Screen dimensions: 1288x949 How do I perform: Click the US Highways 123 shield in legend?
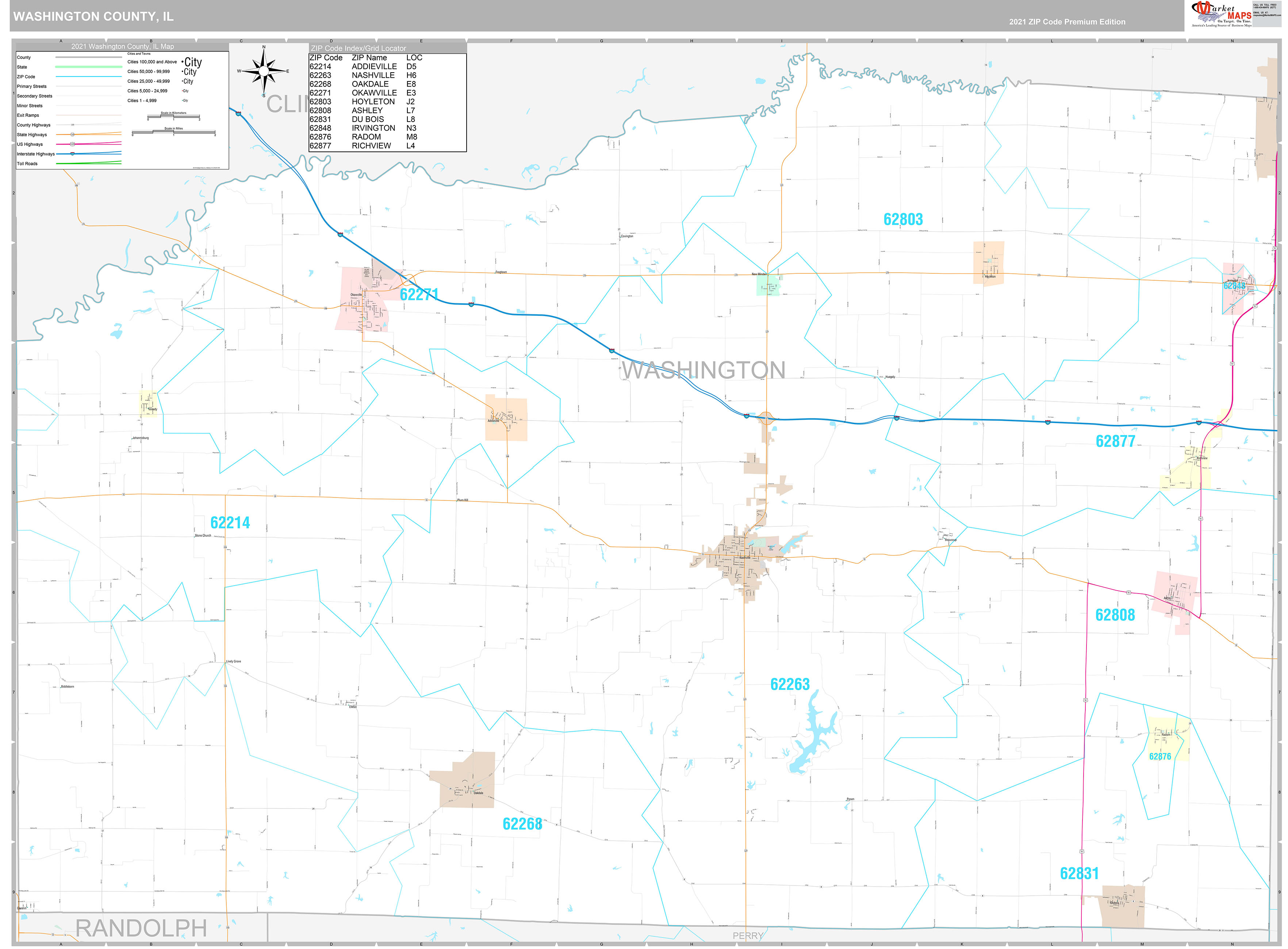(72, 145)
